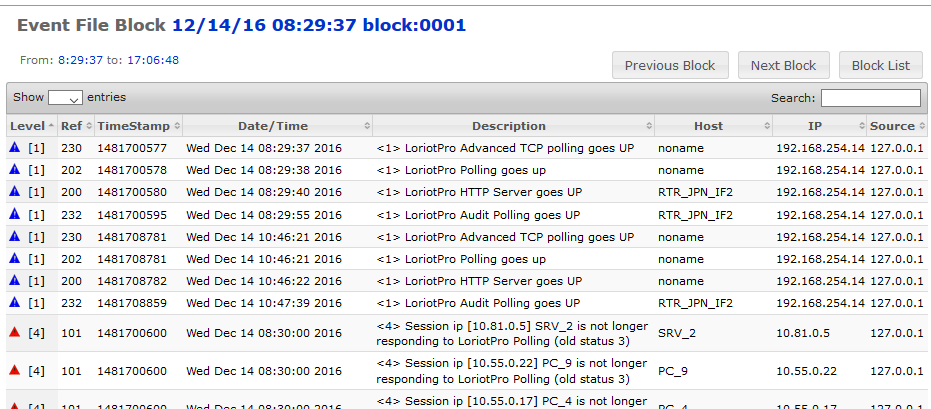Go to the Next Block
The image size is (931, 409).
783,66
